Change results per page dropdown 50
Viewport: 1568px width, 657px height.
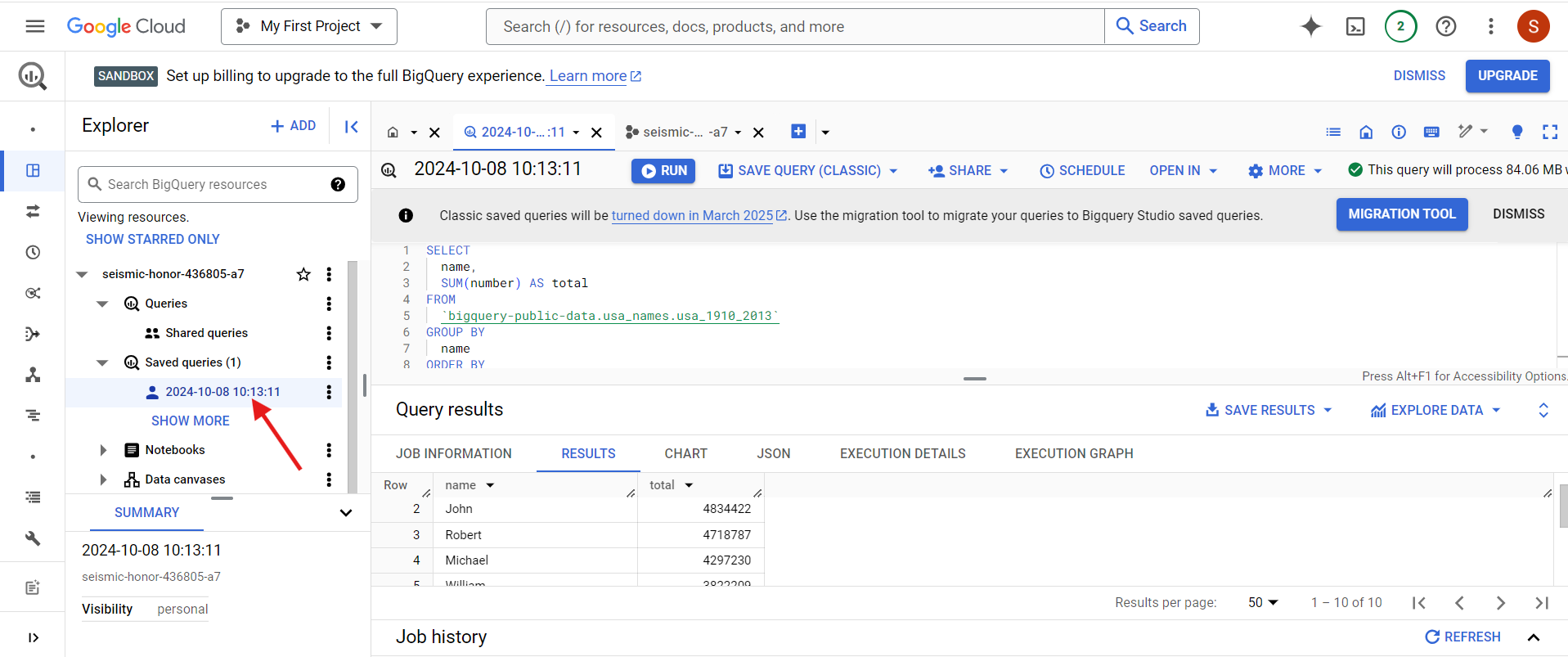coord(1263,602)
